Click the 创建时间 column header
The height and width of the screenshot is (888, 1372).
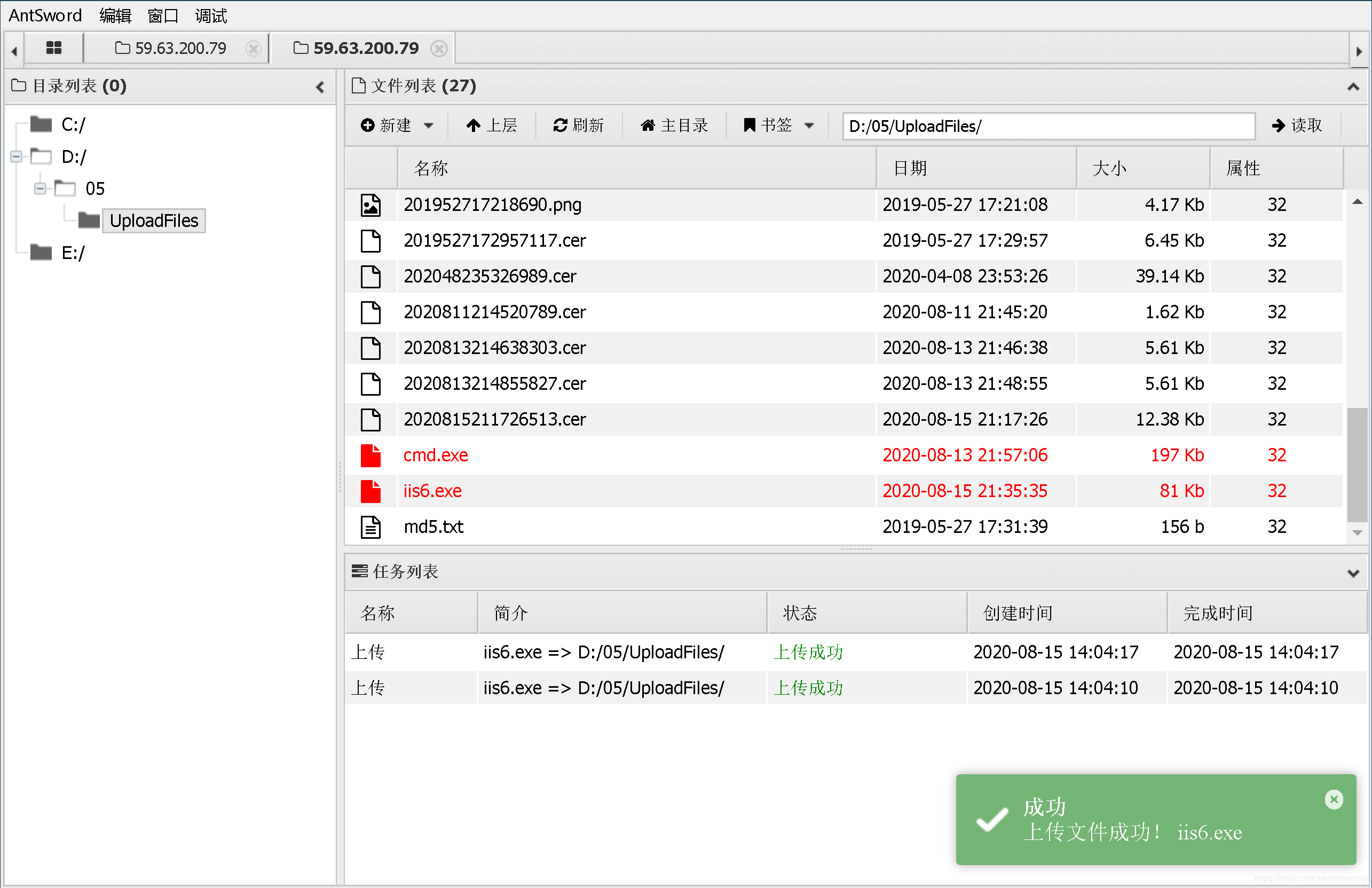pos(1067,613)
